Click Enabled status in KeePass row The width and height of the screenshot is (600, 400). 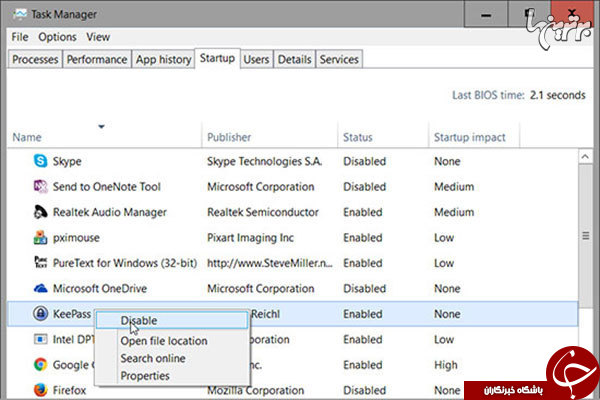[363, 314]
